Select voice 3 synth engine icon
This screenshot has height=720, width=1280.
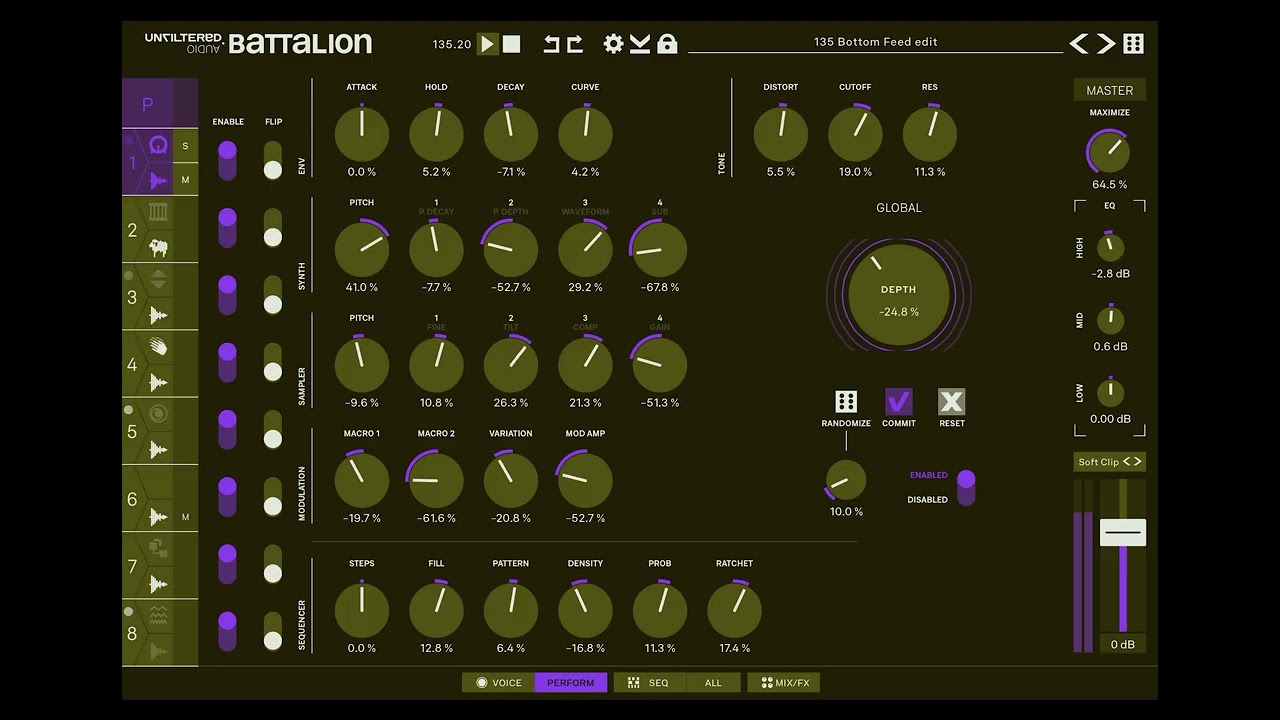[x=158, y=279]
